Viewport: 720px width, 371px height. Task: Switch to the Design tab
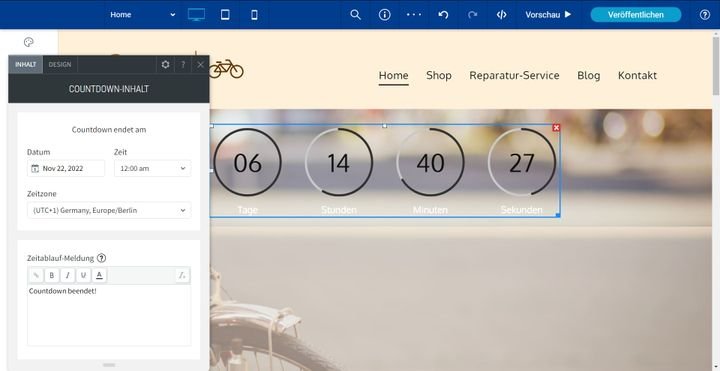pyautogui.click(x=60, y=65)
